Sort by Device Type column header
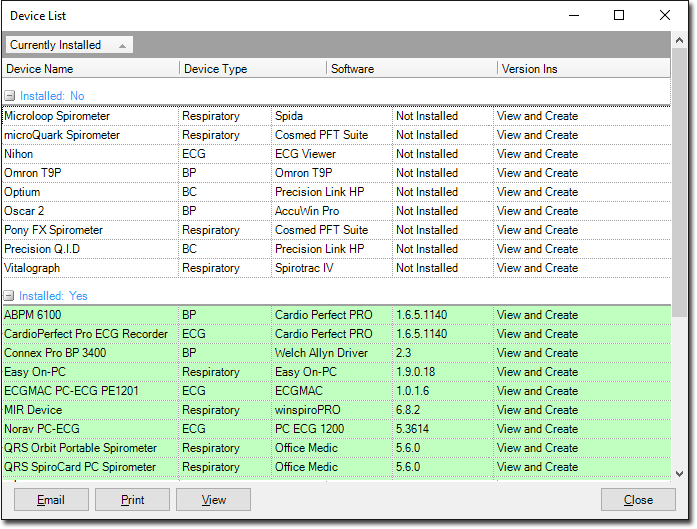Screen dimensions: 697x529 coord(253,69)
